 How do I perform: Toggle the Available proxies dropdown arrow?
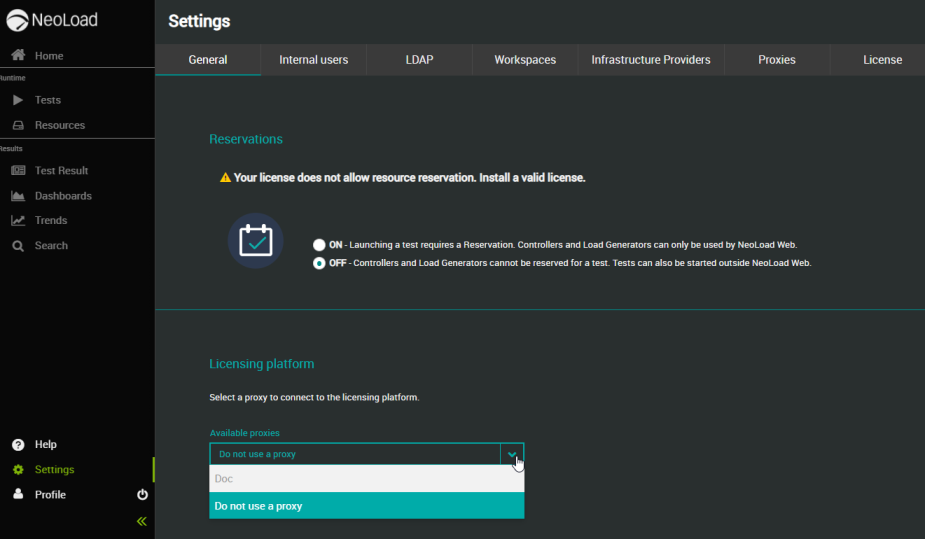pyautogui.click(x=512, y=454)
